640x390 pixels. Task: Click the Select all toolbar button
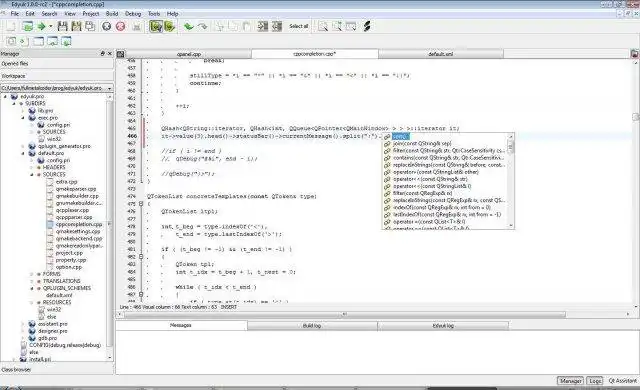pyautogui.click(x=298, y=27)
